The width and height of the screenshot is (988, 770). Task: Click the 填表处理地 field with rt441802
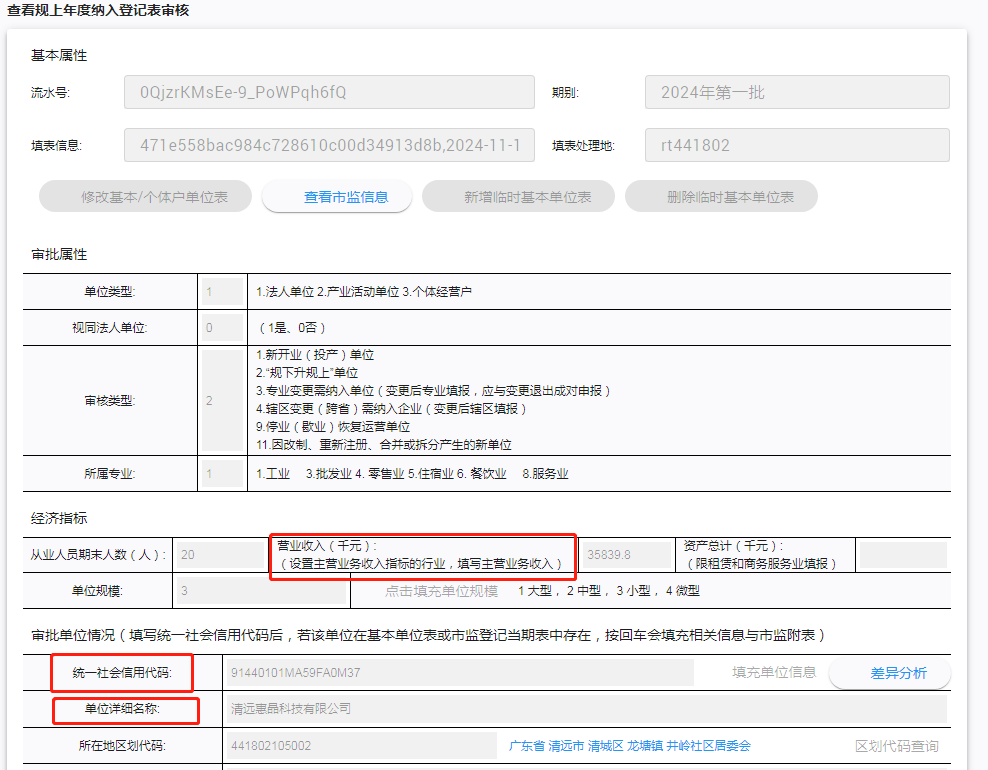[797, 145]
